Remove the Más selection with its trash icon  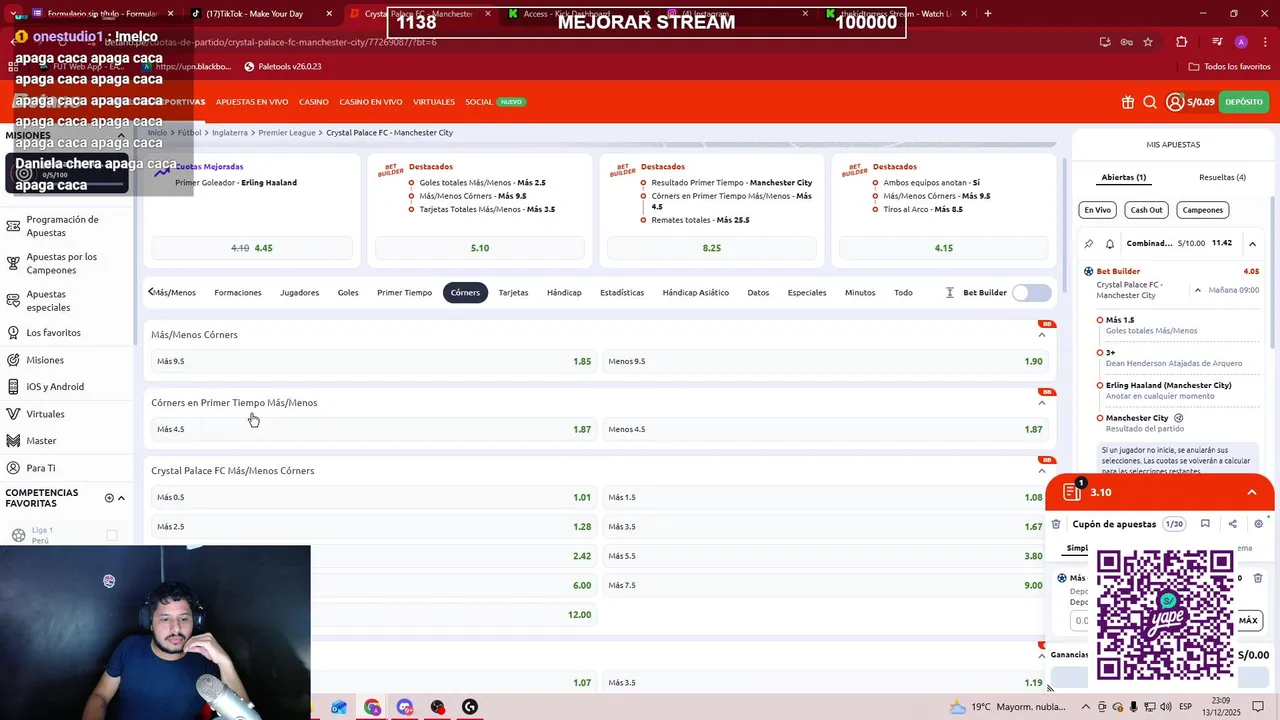(x=1258, y=578)
